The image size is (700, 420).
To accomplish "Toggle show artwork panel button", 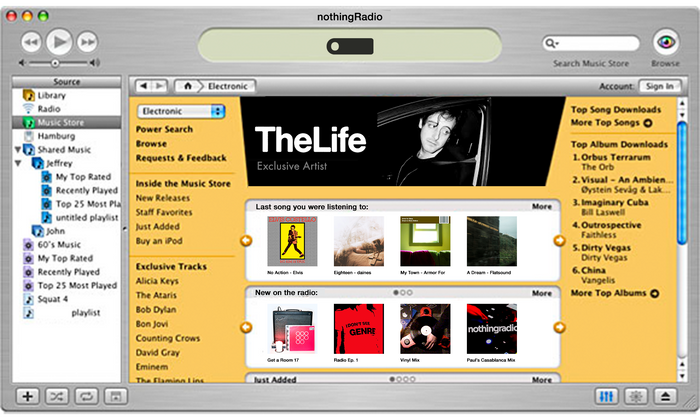I will [x=116, y=396].
